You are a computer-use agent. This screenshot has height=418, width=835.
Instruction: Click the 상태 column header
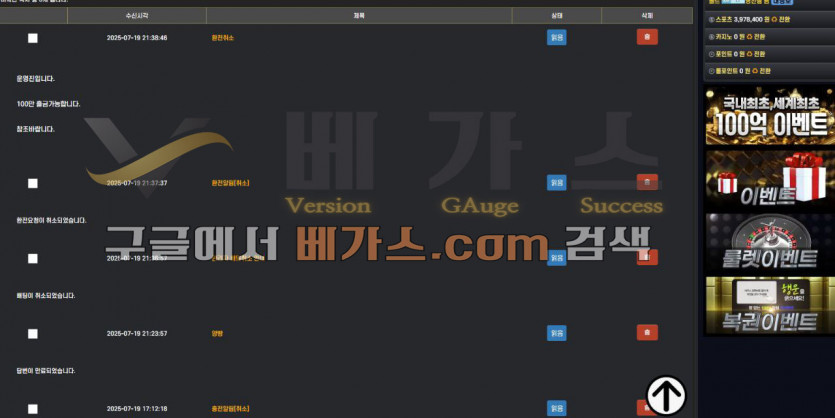tap(556, 15)
